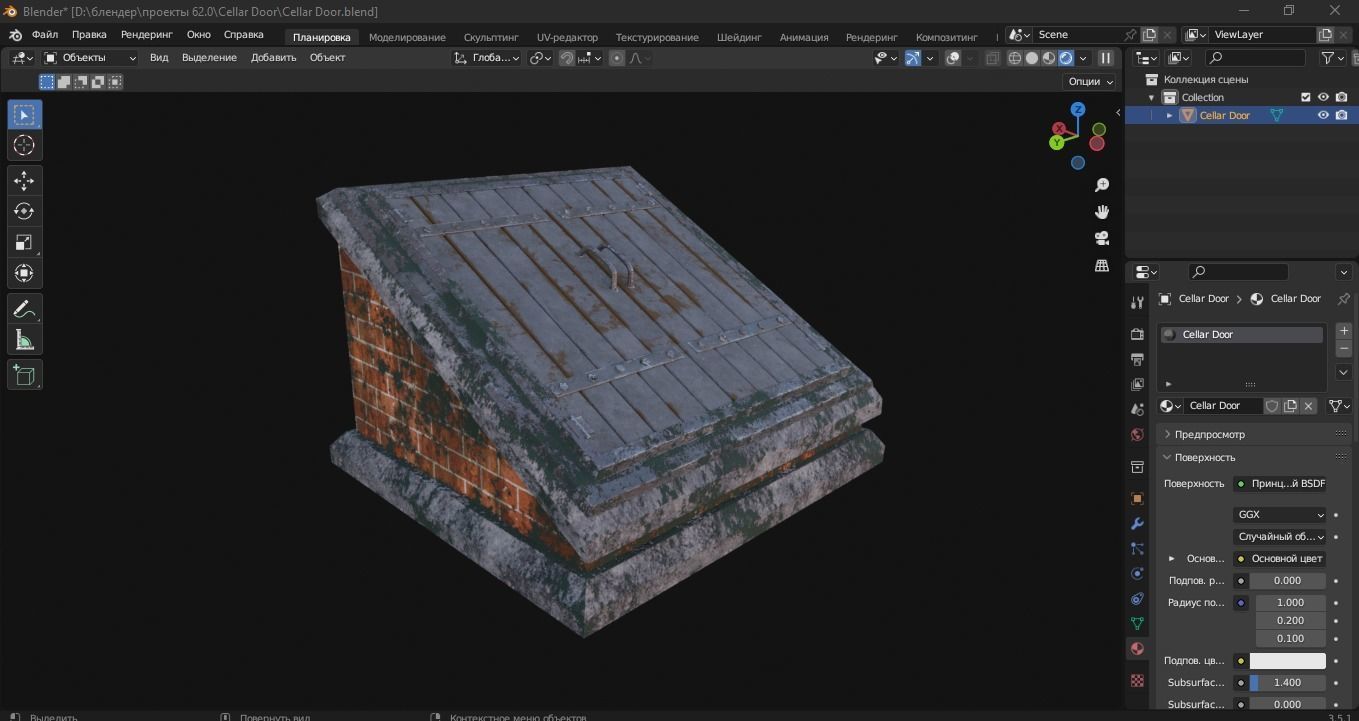Hide Cellar Door object via eye icon

click(1323, 115)
